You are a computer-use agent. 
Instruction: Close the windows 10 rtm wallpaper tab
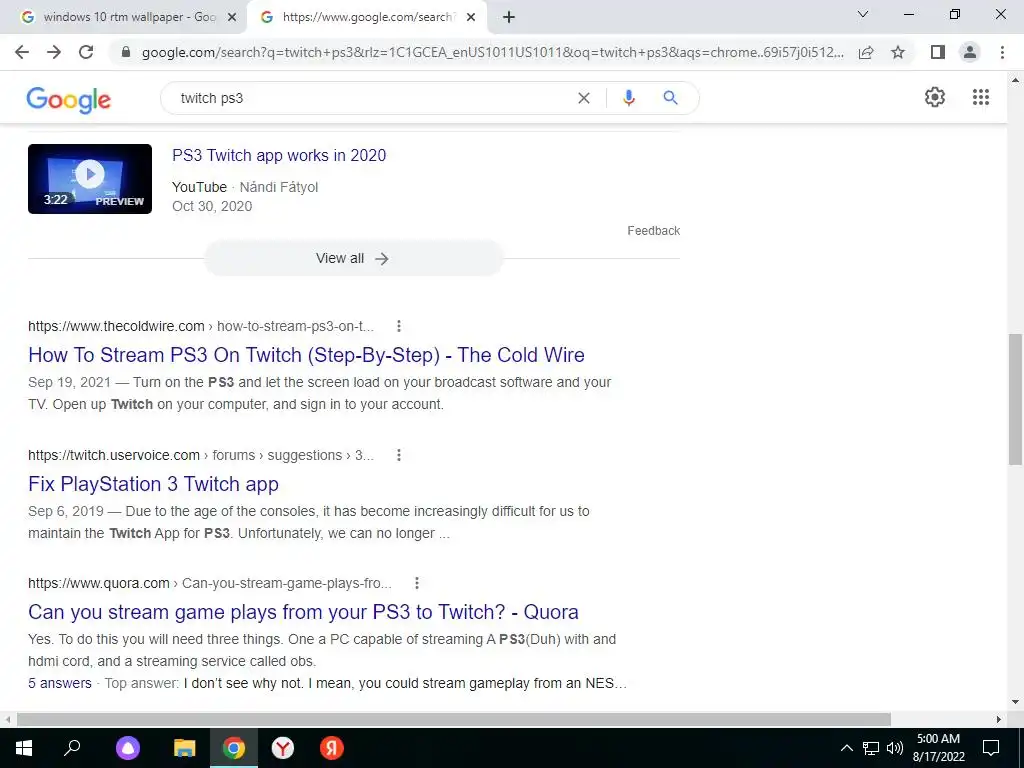[x=231, y=18]
